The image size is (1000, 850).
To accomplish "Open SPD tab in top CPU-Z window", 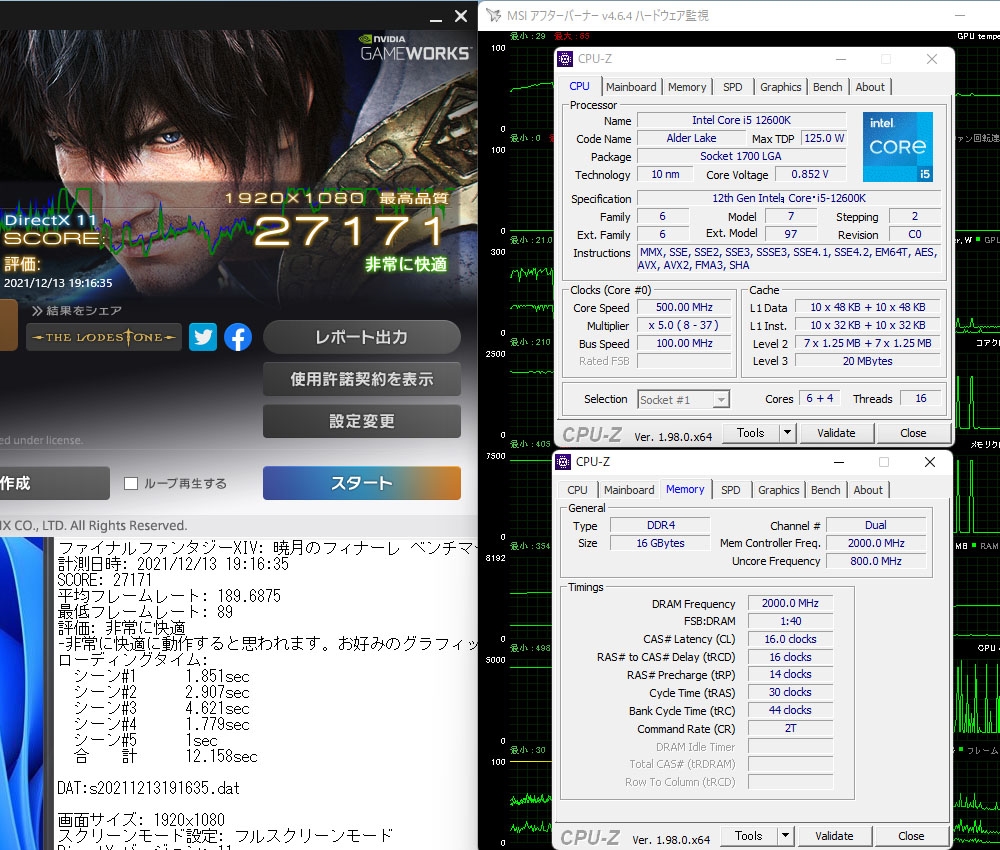I will (733, 87).
